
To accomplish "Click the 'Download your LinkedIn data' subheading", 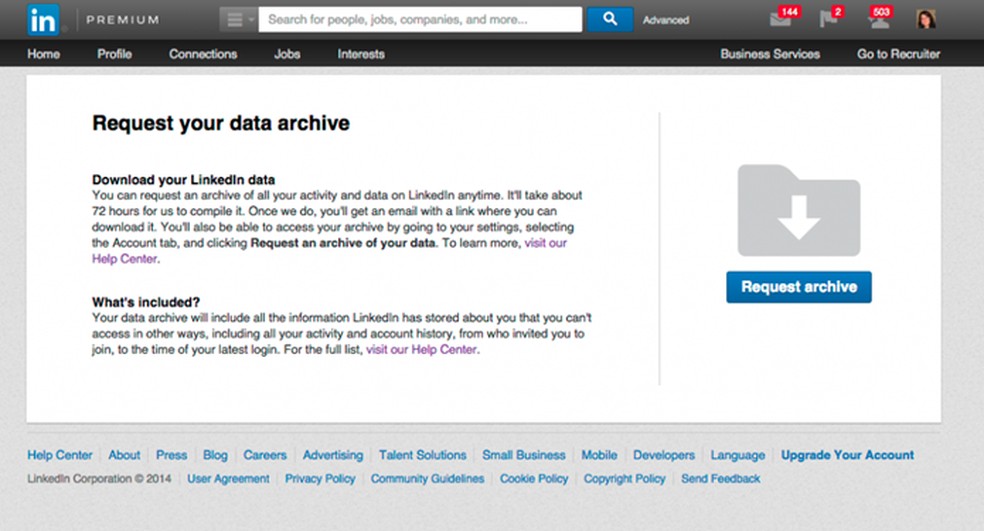I will point(184,180).
